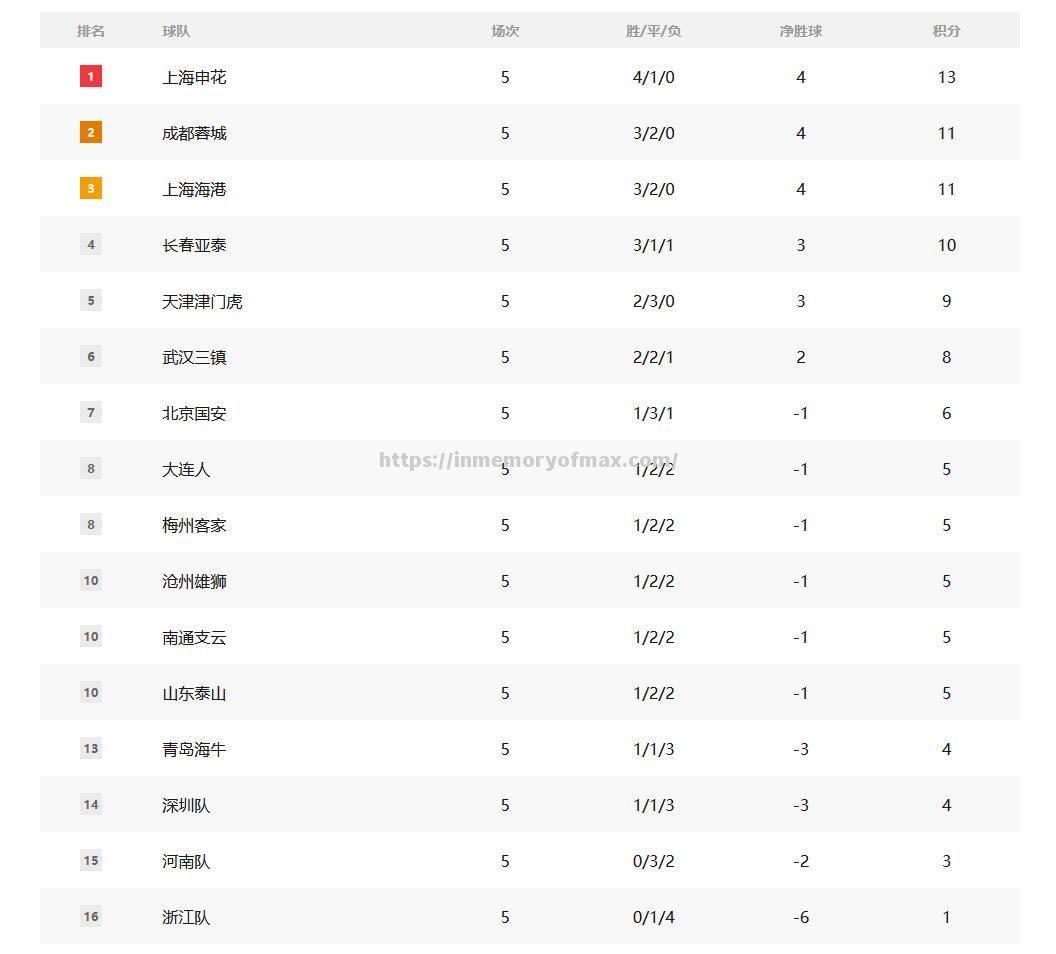Click the orange rank 2 badge

[91, 132]
